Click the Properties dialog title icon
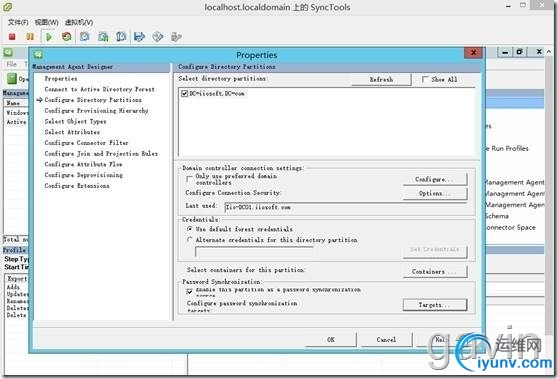The image size is (558, 379). (38, 54)
